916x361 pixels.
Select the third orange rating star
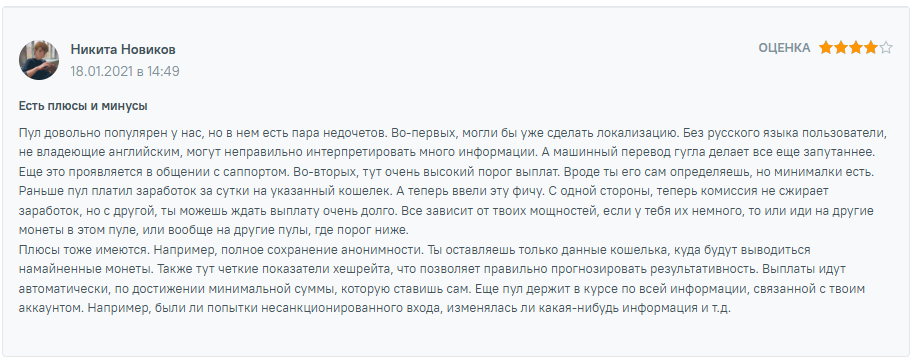[856, 48]
